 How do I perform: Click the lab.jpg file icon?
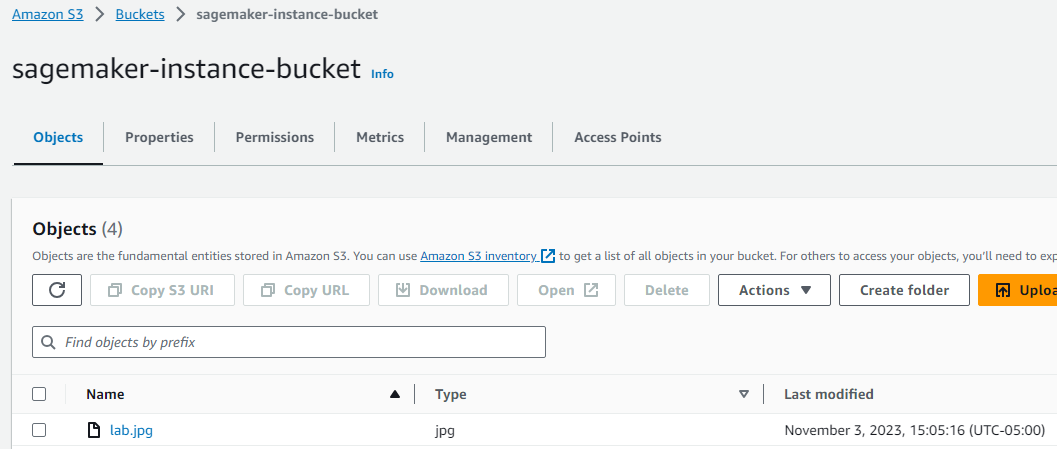click(x=94, y=430)
